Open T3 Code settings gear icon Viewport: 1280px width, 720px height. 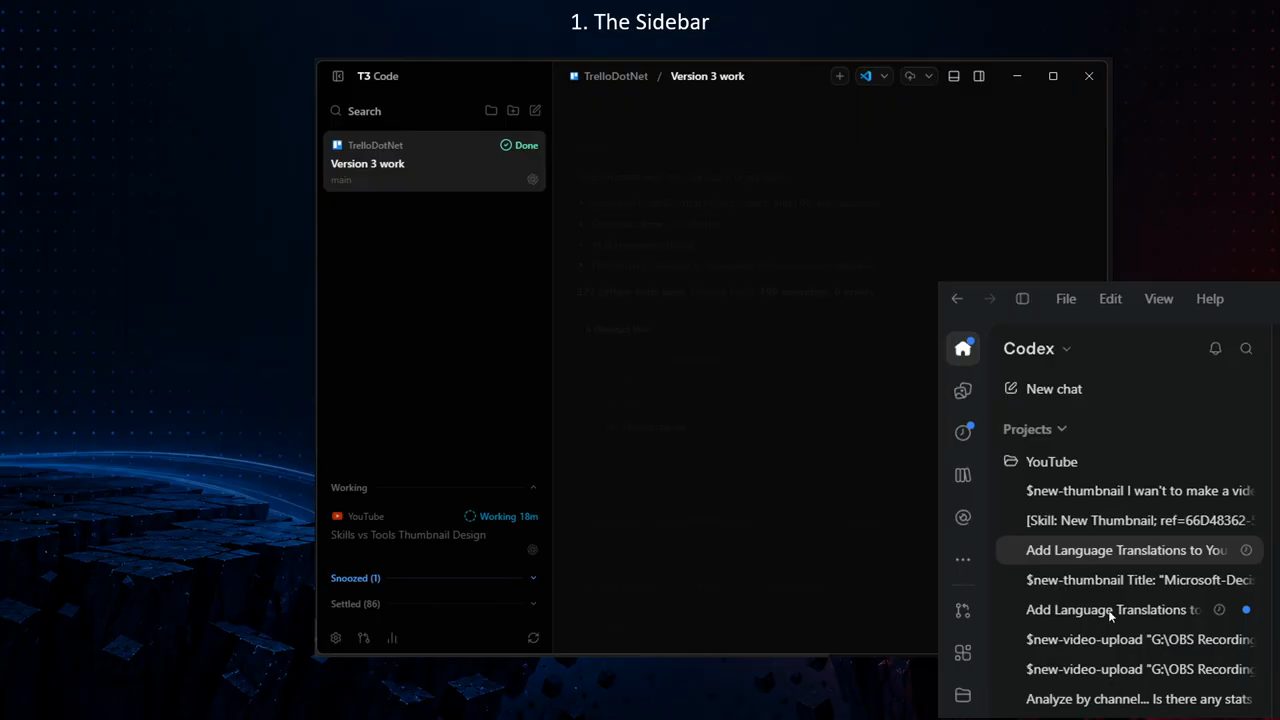tap(336, 638)
